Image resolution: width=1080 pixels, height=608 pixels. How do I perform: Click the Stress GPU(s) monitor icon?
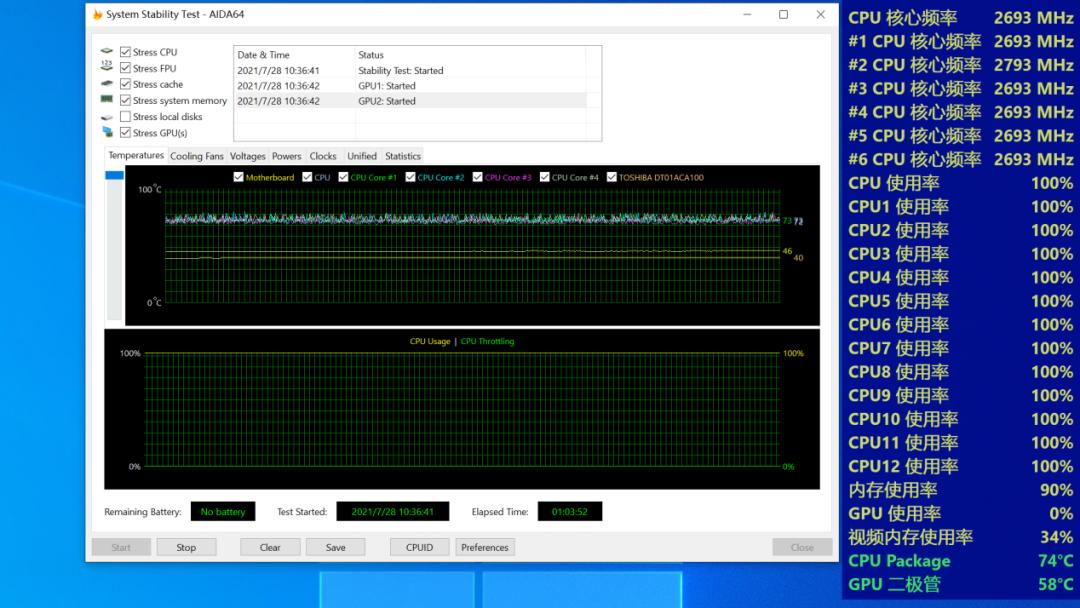click(x=107, y=132)
